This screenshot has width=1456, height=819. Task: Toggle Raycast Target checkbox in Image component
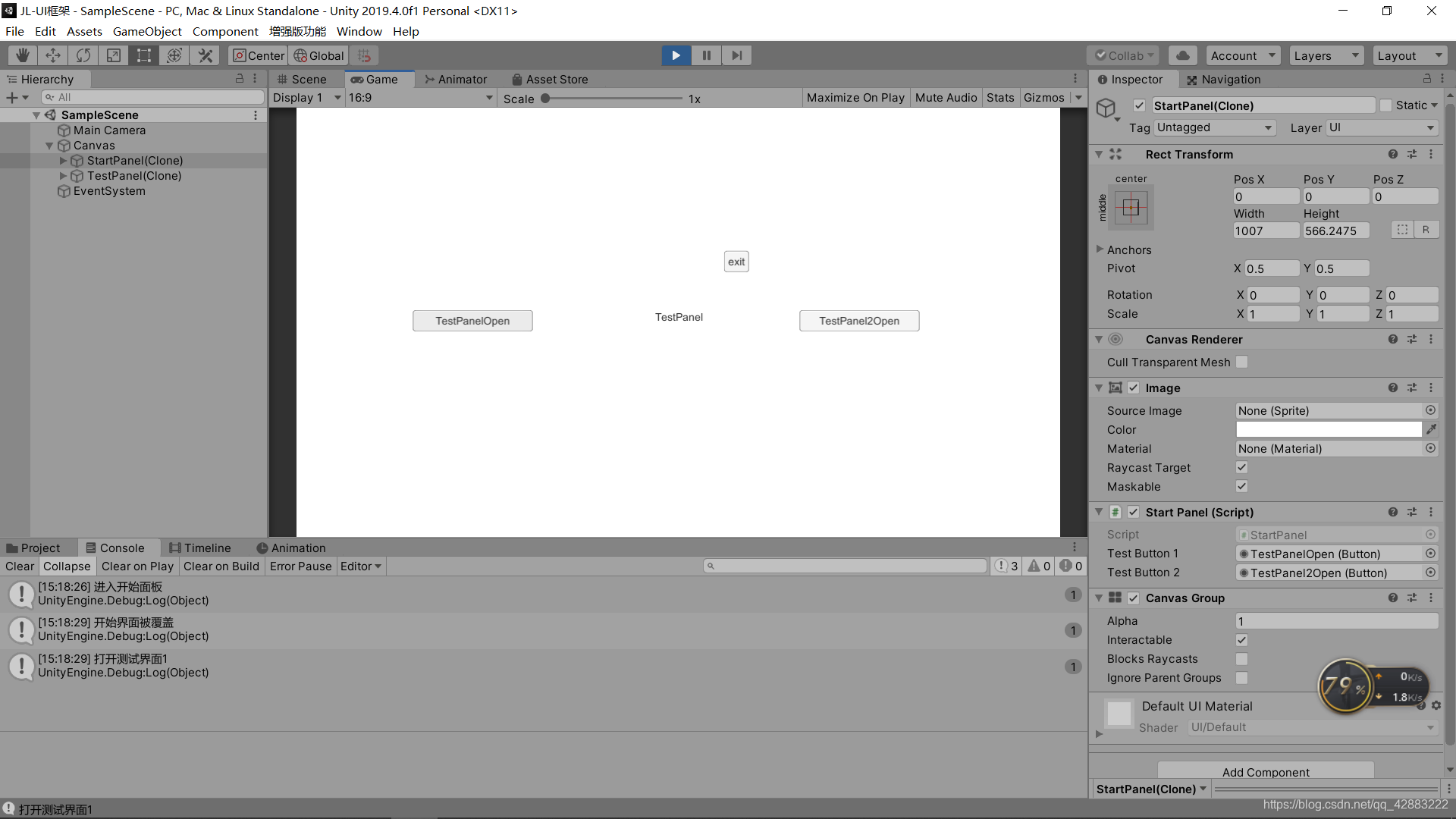click(1242, 467)
